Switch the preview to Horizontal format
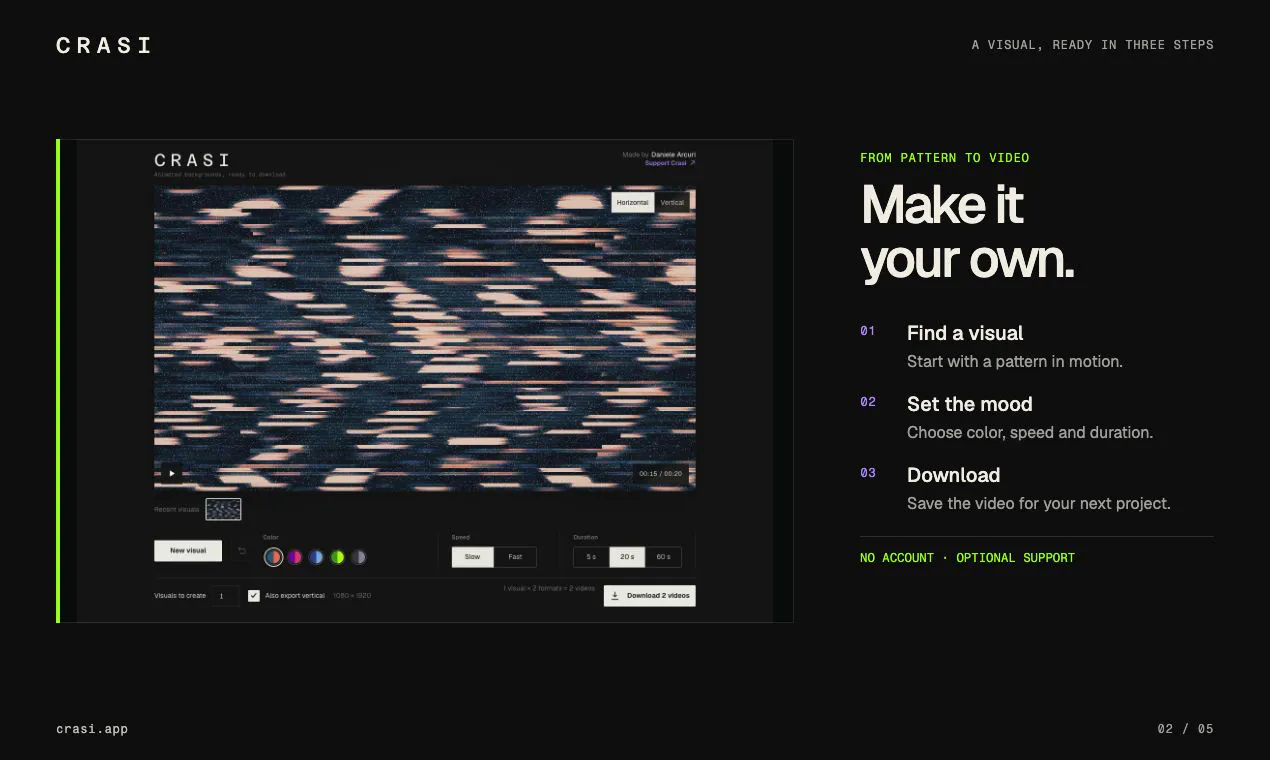Image resolution: width=1270 pixels, height=760 pixels. (632, 202)
